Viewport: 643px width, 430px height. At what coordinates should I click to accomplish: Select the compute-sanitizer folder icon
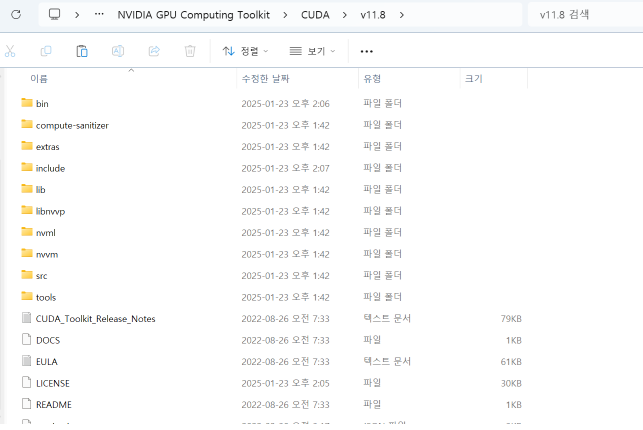click(x=27, y=124)
